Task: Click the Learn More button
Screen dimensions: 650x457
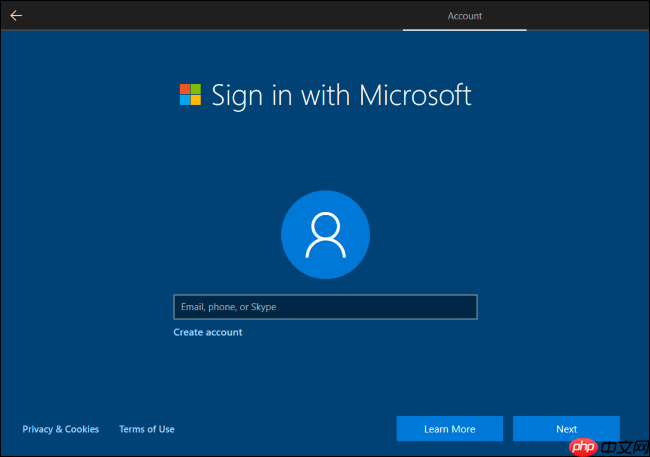Action: click(450, 429)
